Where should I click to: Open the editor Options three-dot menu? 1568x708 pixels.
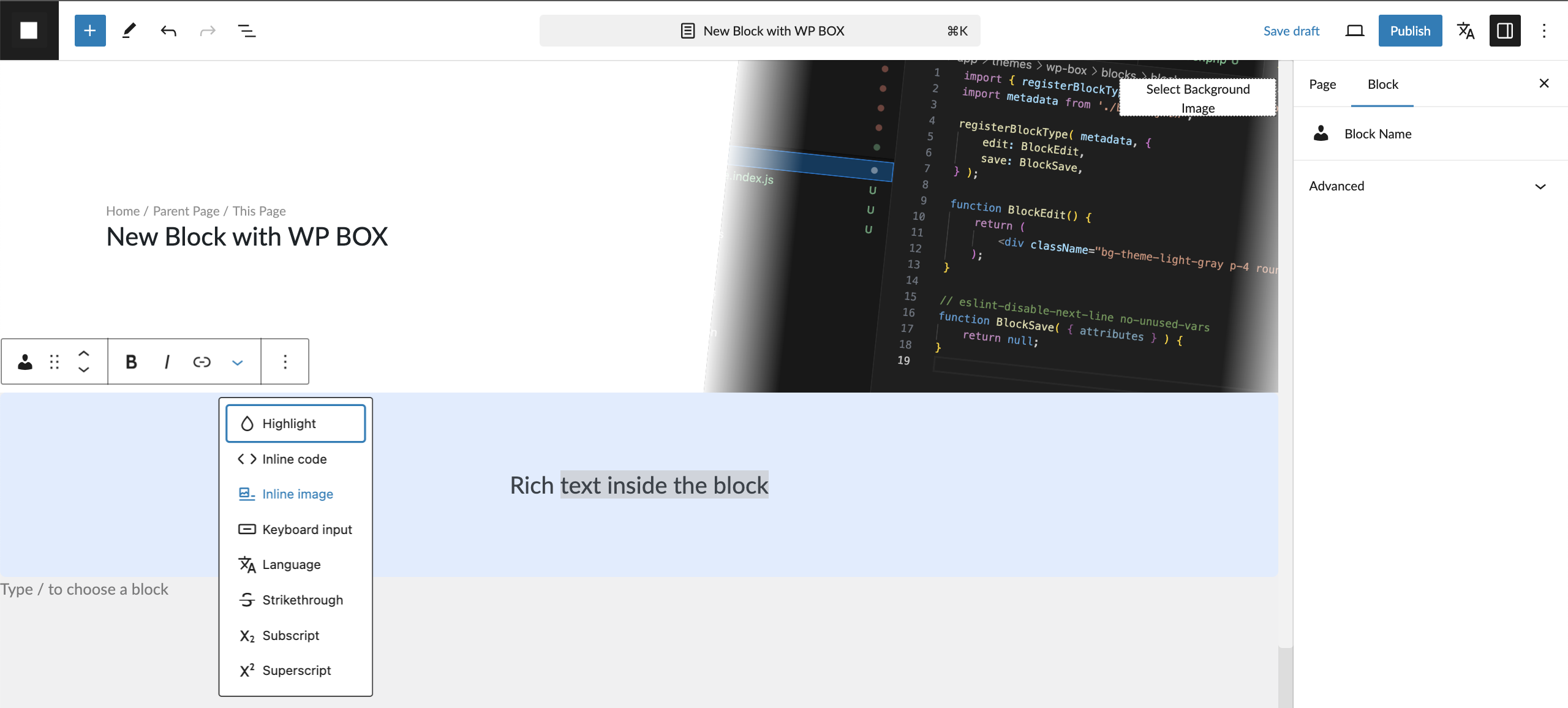coord(1544,31)
